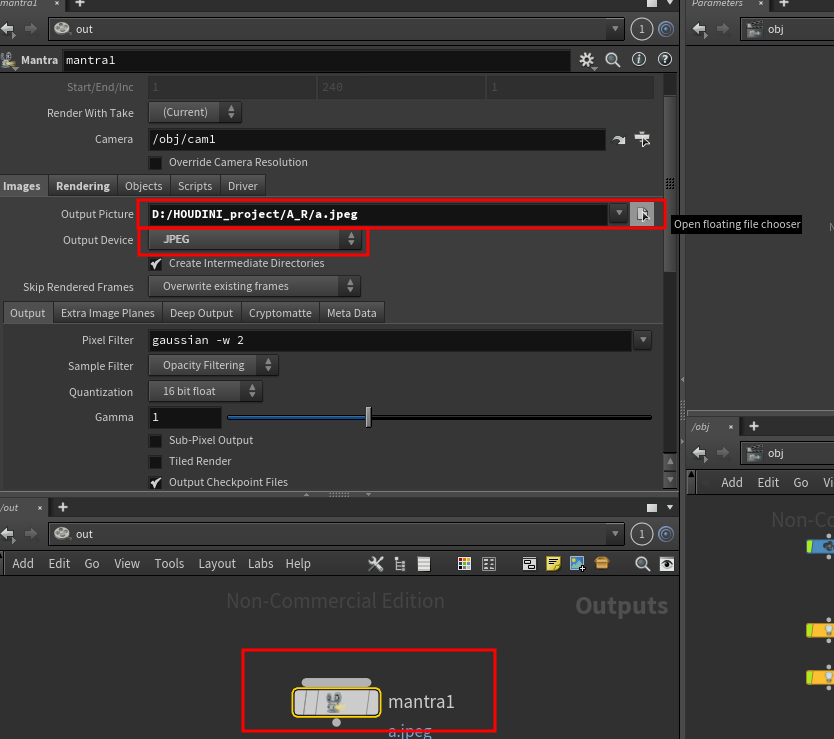Screen dimensions: 834x739
Task: Toggle Create Intermediate Directories checkbox
Action: [155, 264]
